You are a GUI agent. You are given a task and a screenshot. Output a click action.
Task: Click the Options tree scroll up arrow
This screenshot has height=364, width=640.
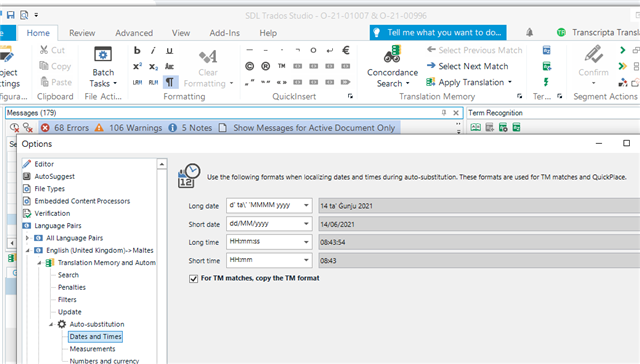pyautogui.click(x=162, y=164)
